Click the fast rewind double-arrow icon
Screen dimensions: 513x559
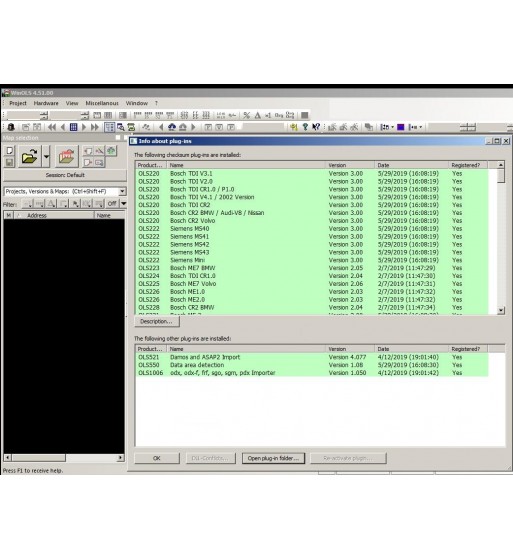click(x=52, y=127)
